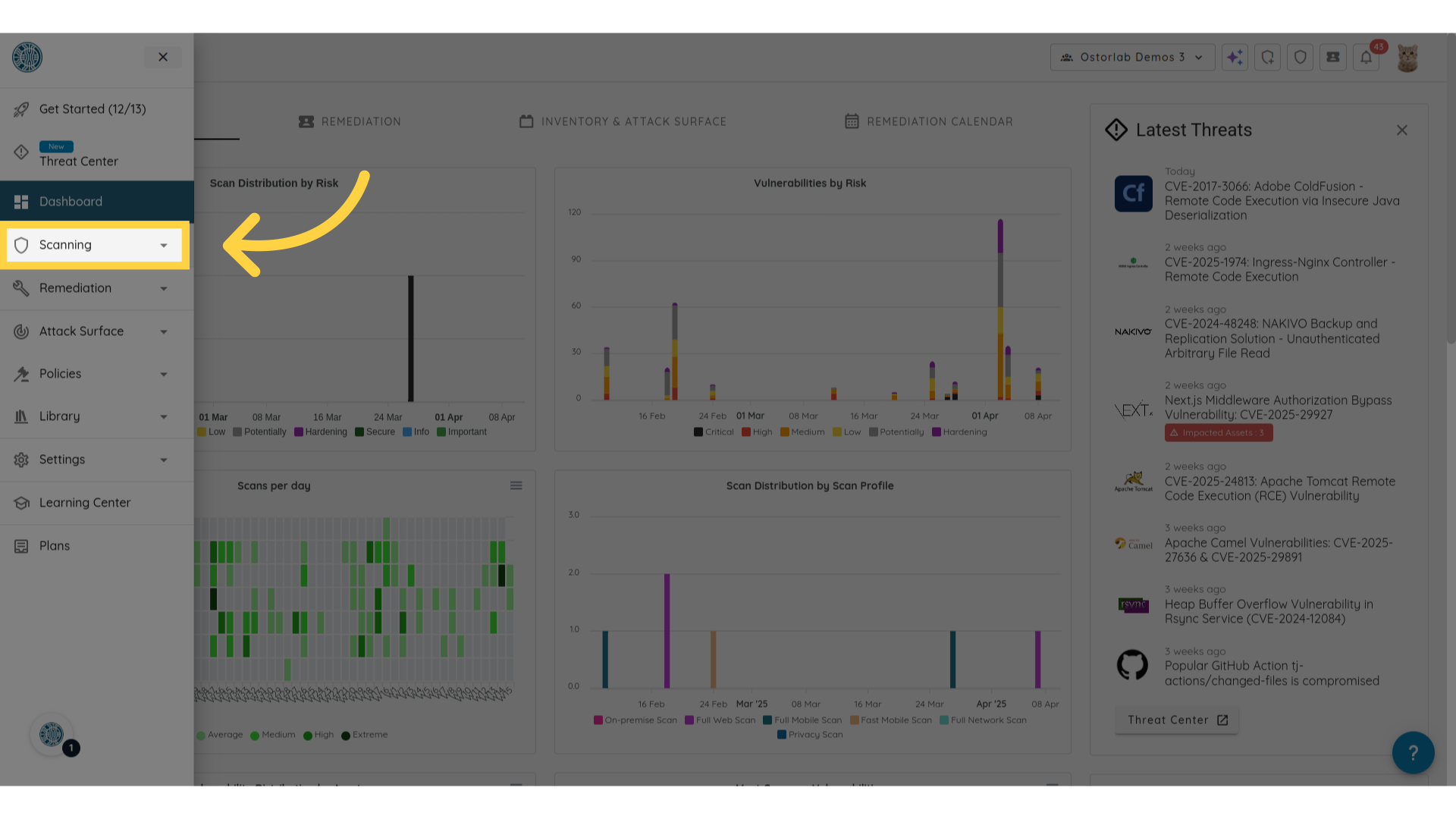Image resolution: width=1456 pixels, height=819 pixels.
Task: Open the ticket icon in top bar
Action: click(1333, 57)
